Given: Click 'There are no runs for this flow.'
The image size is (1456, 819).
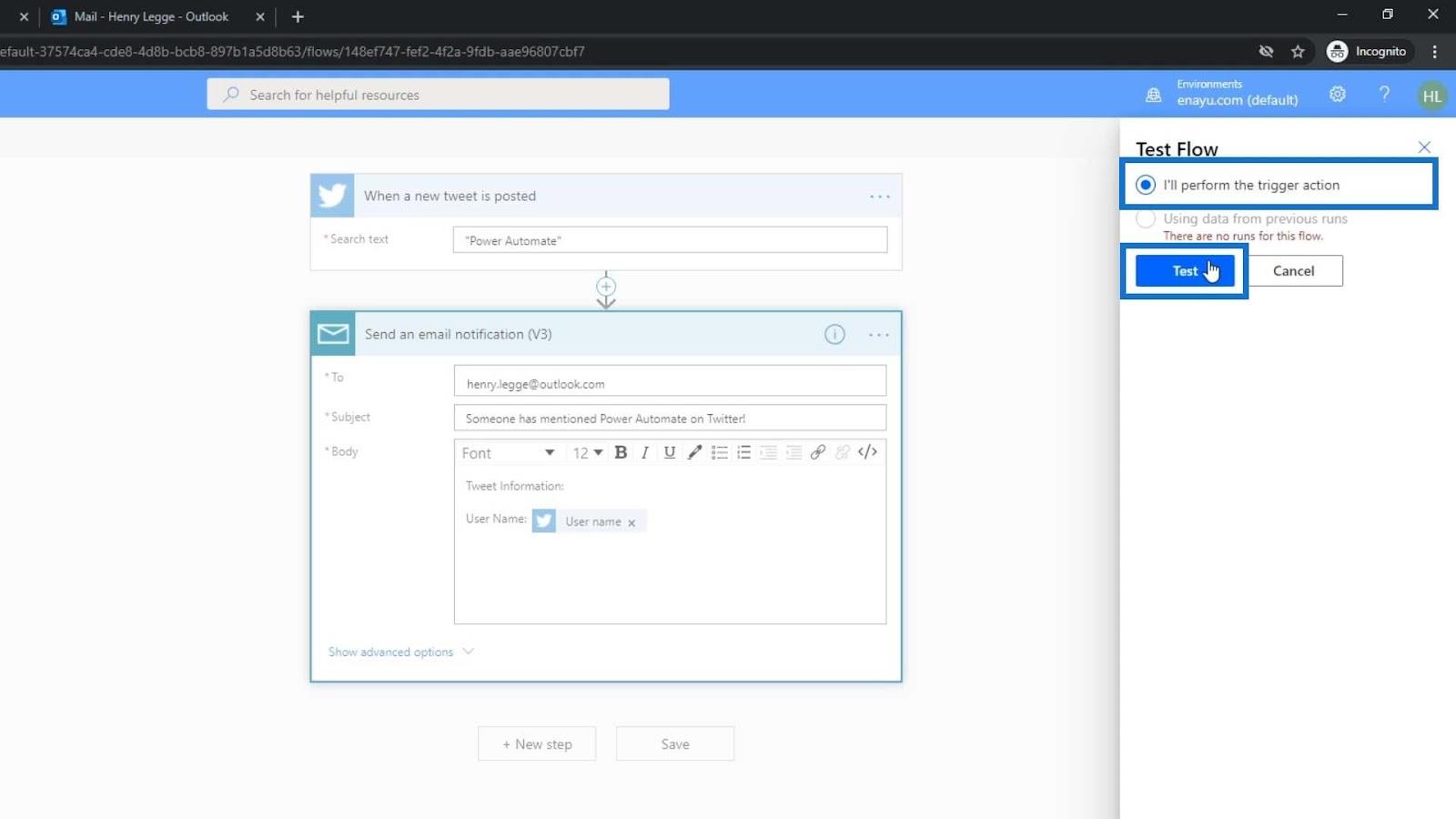Looking at the screenshot, I should 1243,236.
